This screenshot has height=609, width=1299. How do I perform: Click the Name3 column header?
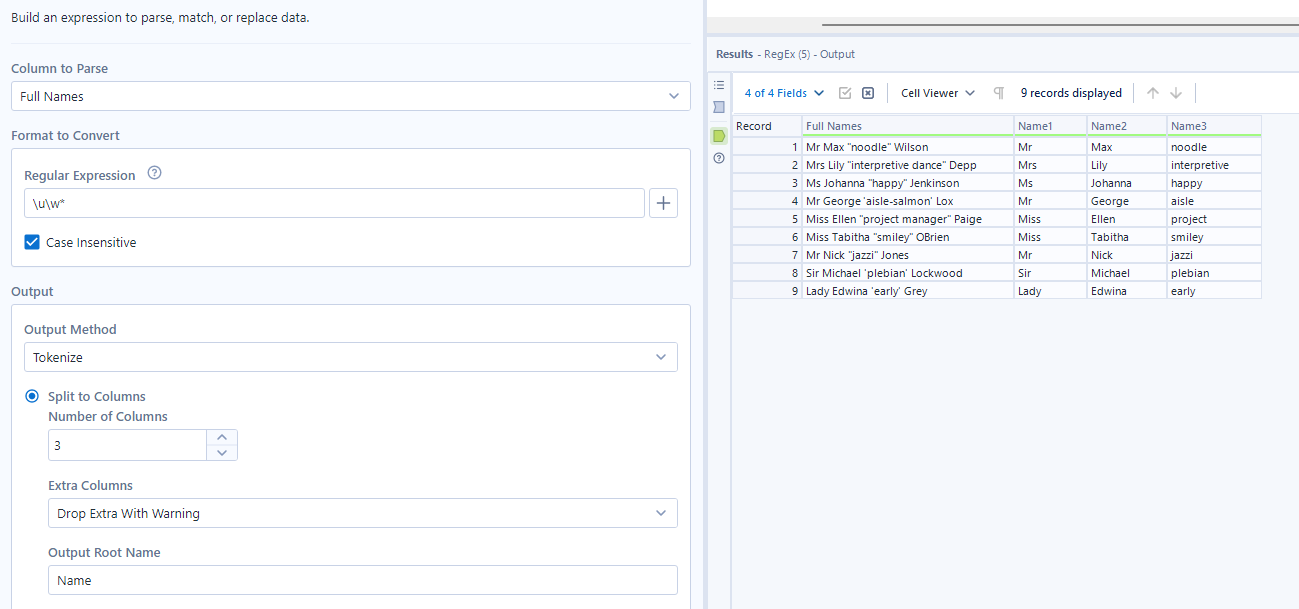(1214, 126)
